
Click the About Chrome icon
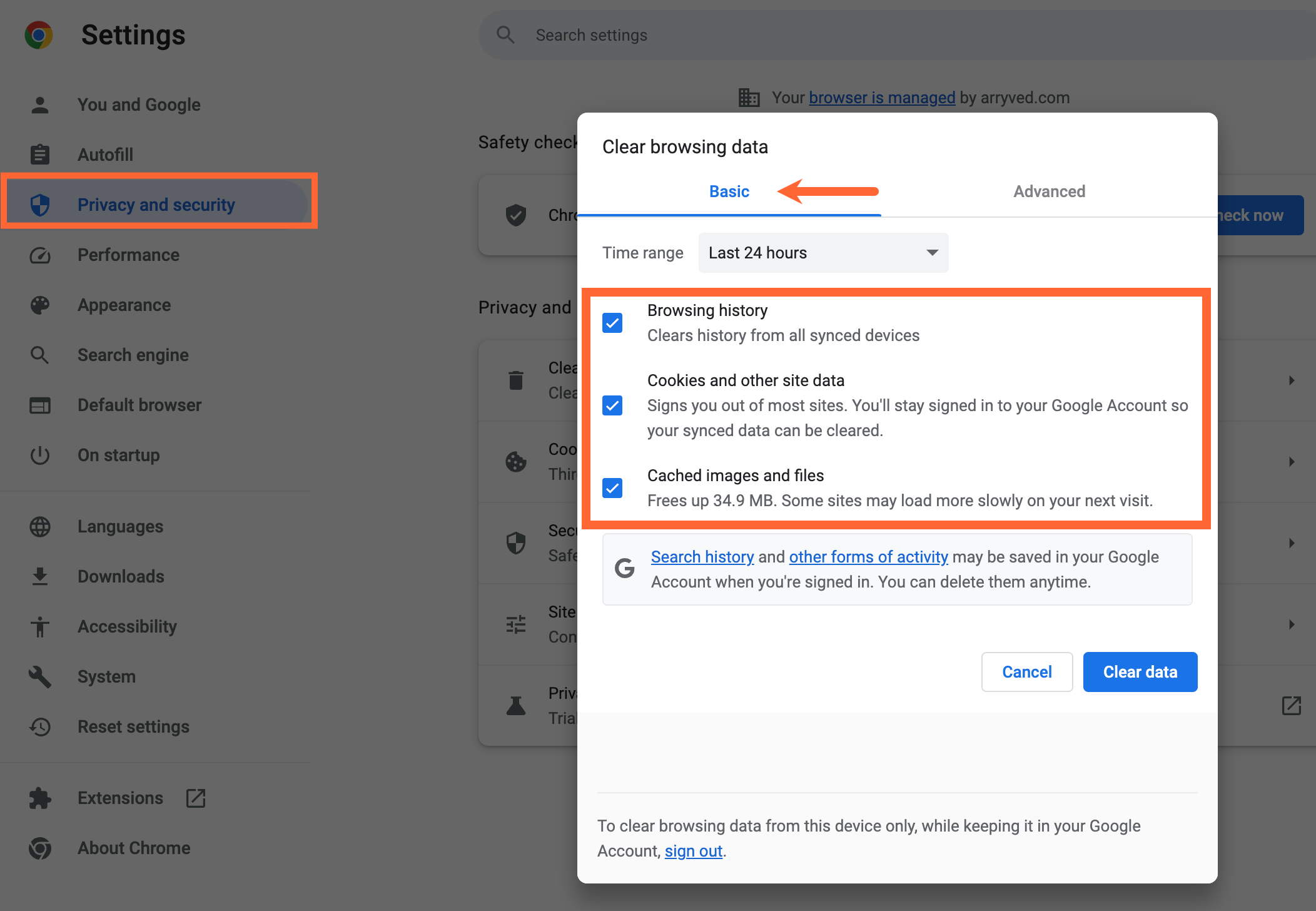coord(40,848)
